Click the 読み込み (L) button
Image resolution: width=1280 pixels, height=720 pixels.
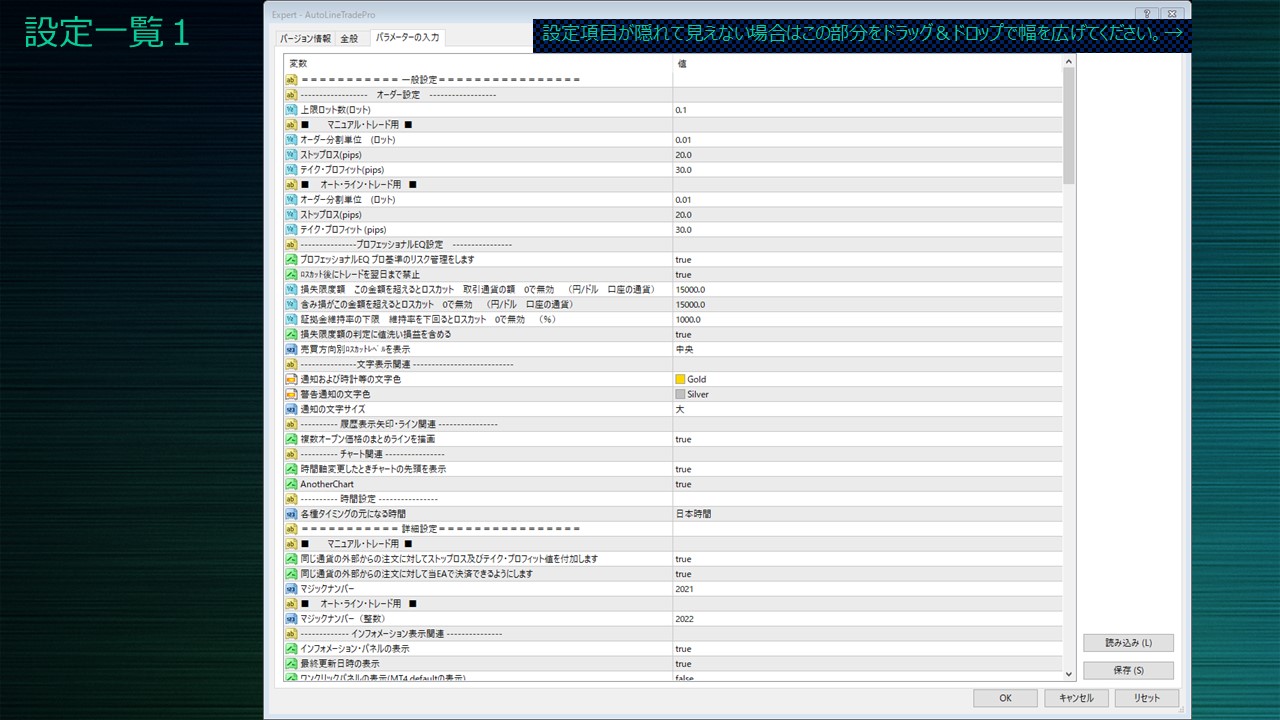pos(1128,643)
